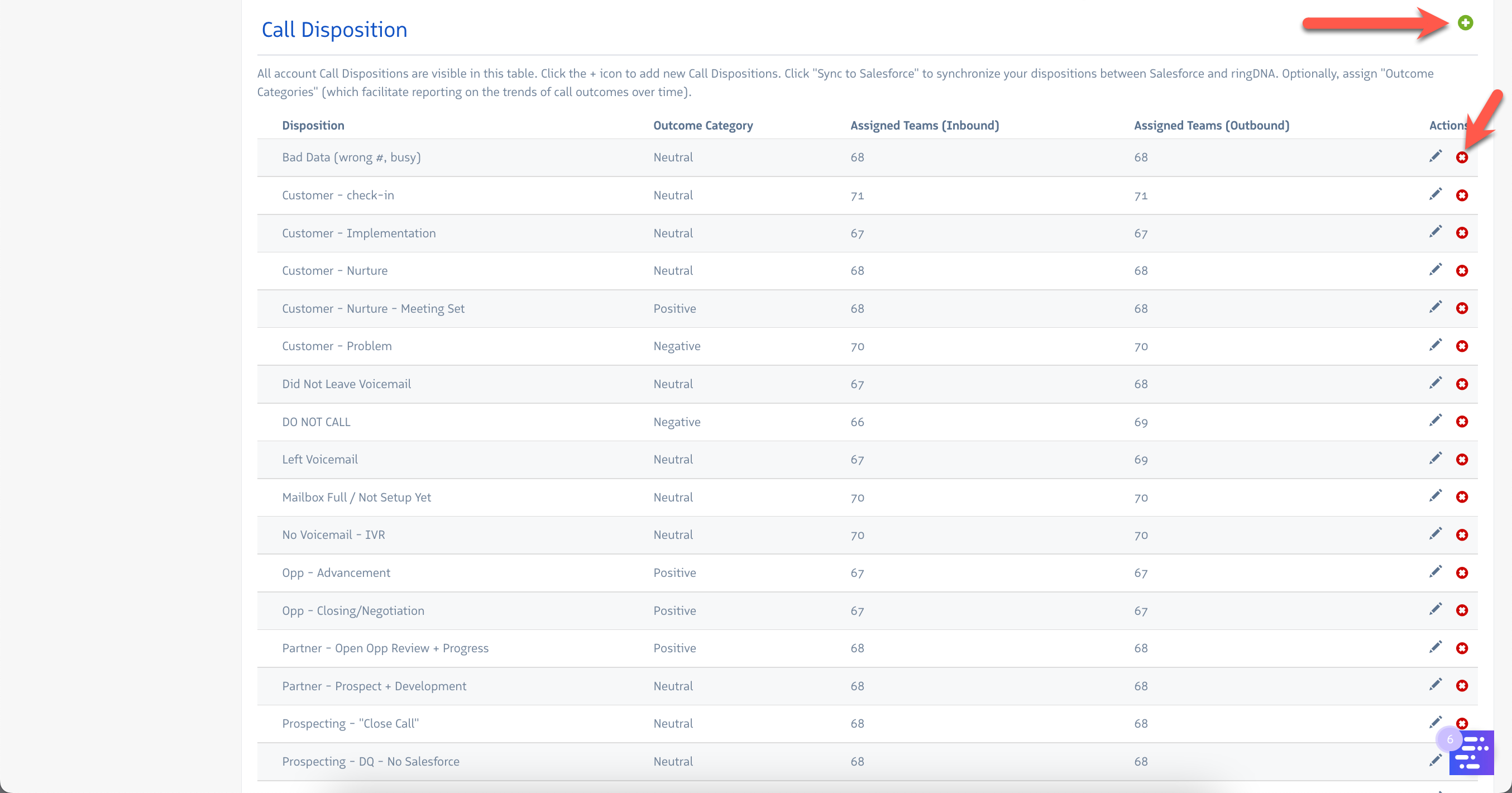Click outbound teams value 71 for Customer - check-in
This screenshot has width=1512, height=793.
pyautogui.click(x=1141, y=195)
